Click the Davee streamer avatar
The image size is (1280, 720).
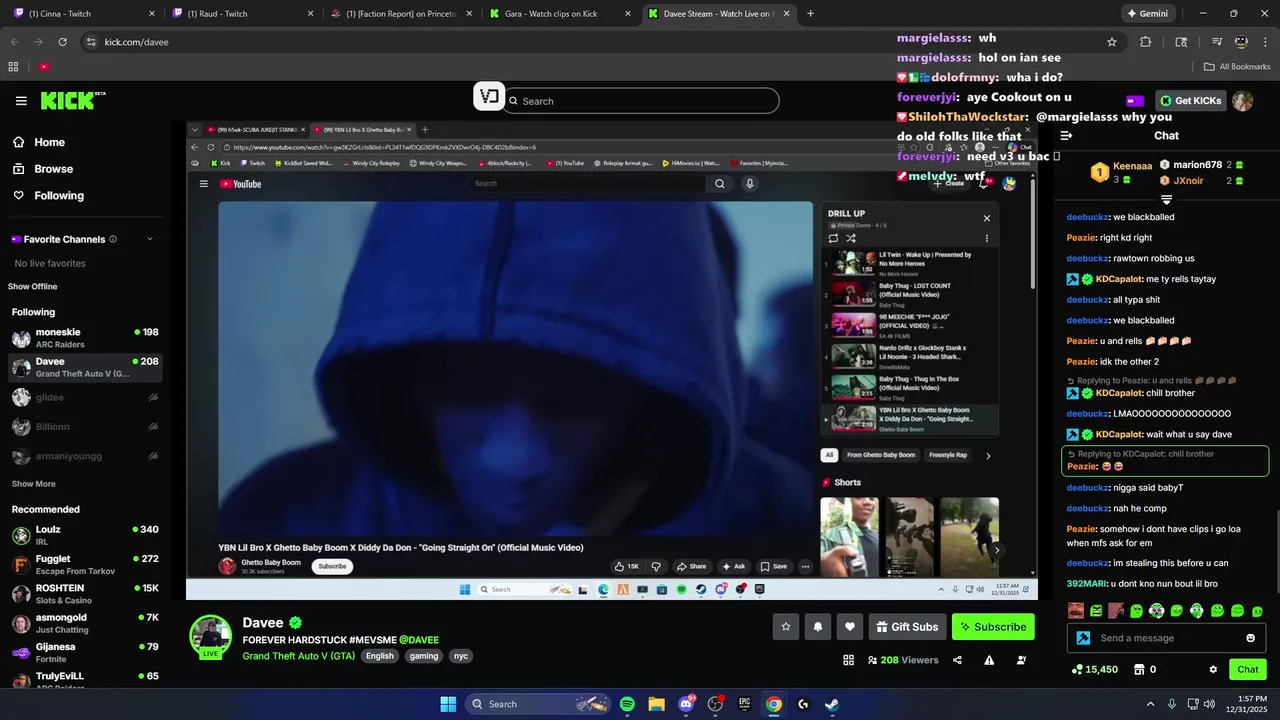click(x=211, y=636)
